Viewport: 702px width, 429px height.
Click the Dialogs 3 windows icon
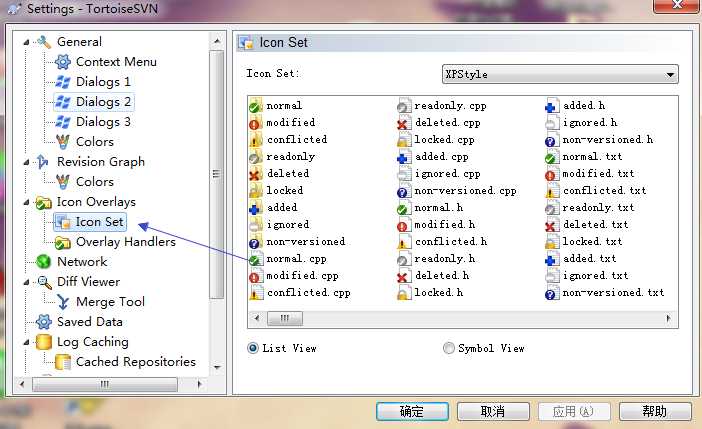tap(63, 122)
